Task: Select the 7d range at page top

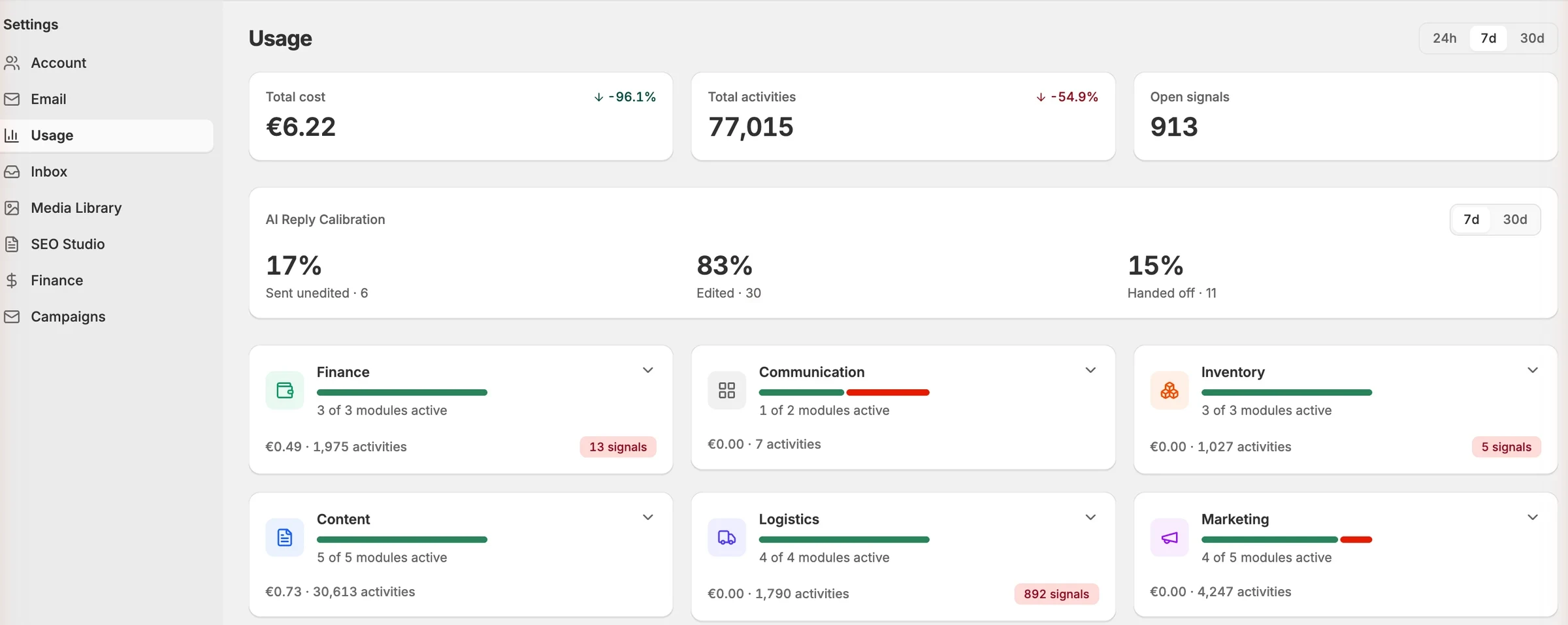Action: [1488, 39]
